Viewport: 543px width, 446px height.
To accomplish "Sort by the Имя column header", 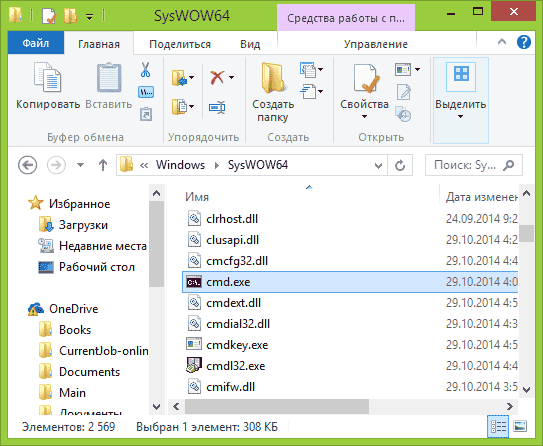I will point(197,197).
